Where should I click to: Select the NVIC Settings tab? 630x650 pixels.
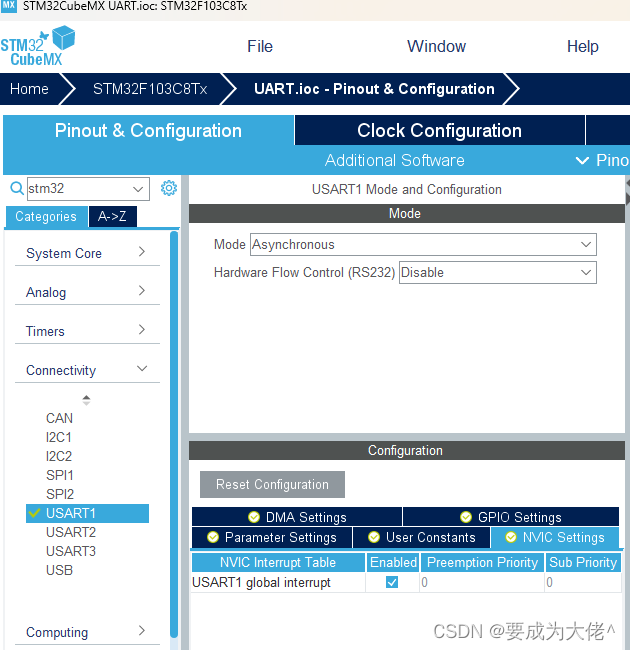coord(555,537)
